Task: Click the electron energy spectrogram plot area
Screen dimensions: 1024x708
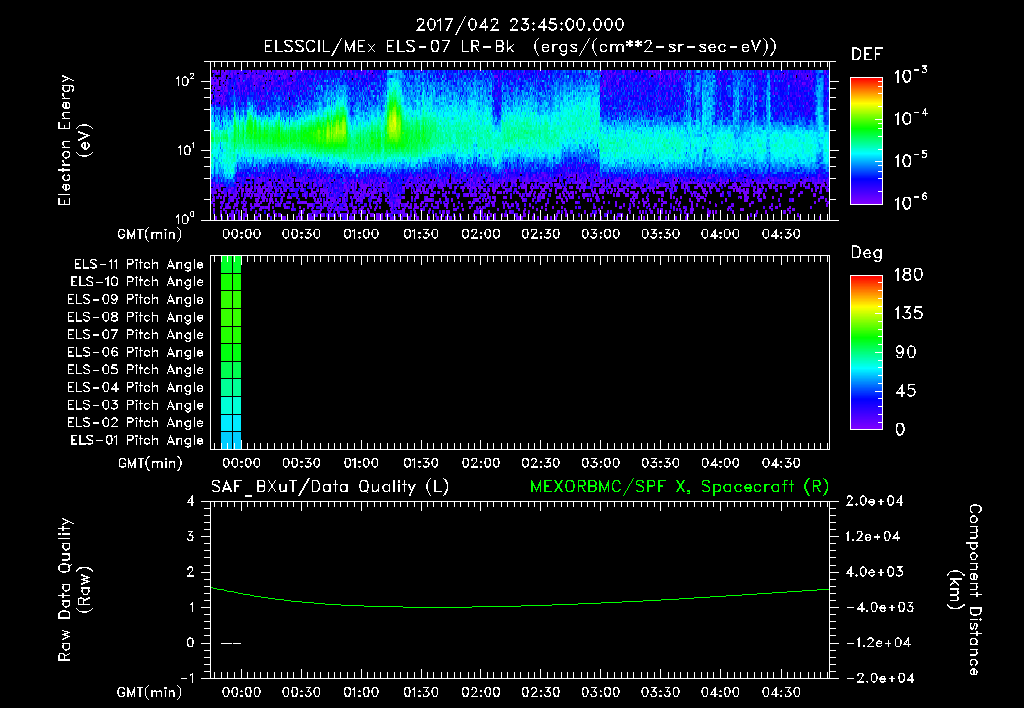Action: pos(520,141)
